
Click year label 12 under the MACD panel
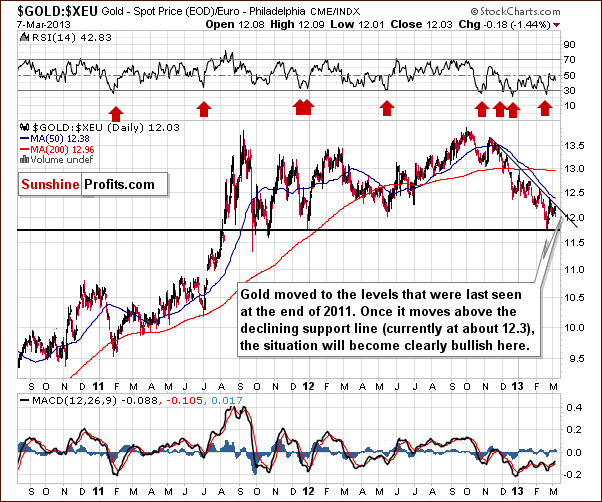[x=308, y=492]
